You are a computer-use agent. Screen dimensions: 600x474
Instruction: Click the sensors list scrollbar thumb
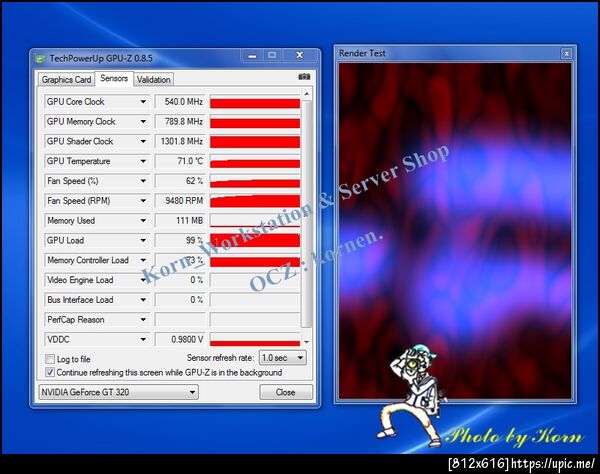point(306,214)
